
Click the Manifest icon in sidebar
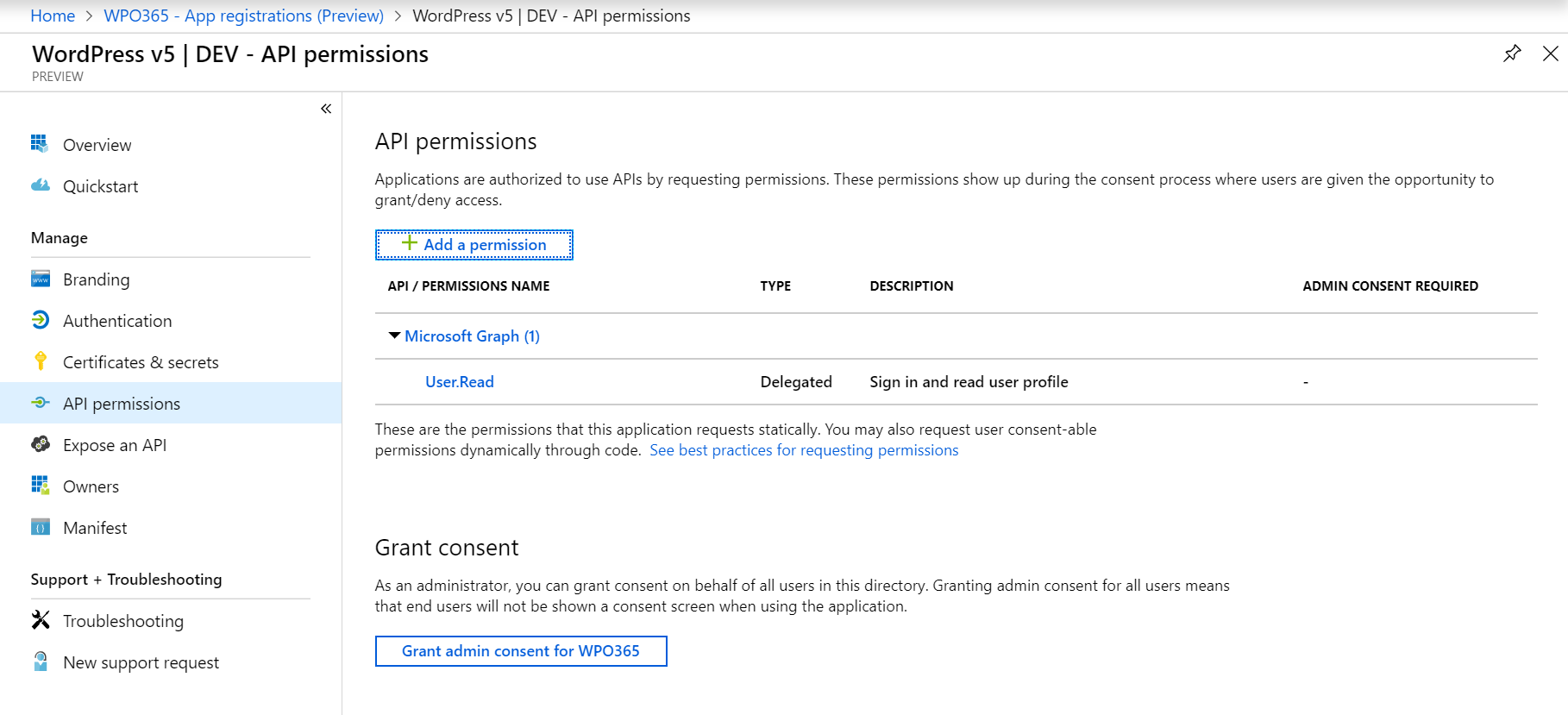(40, 527)
